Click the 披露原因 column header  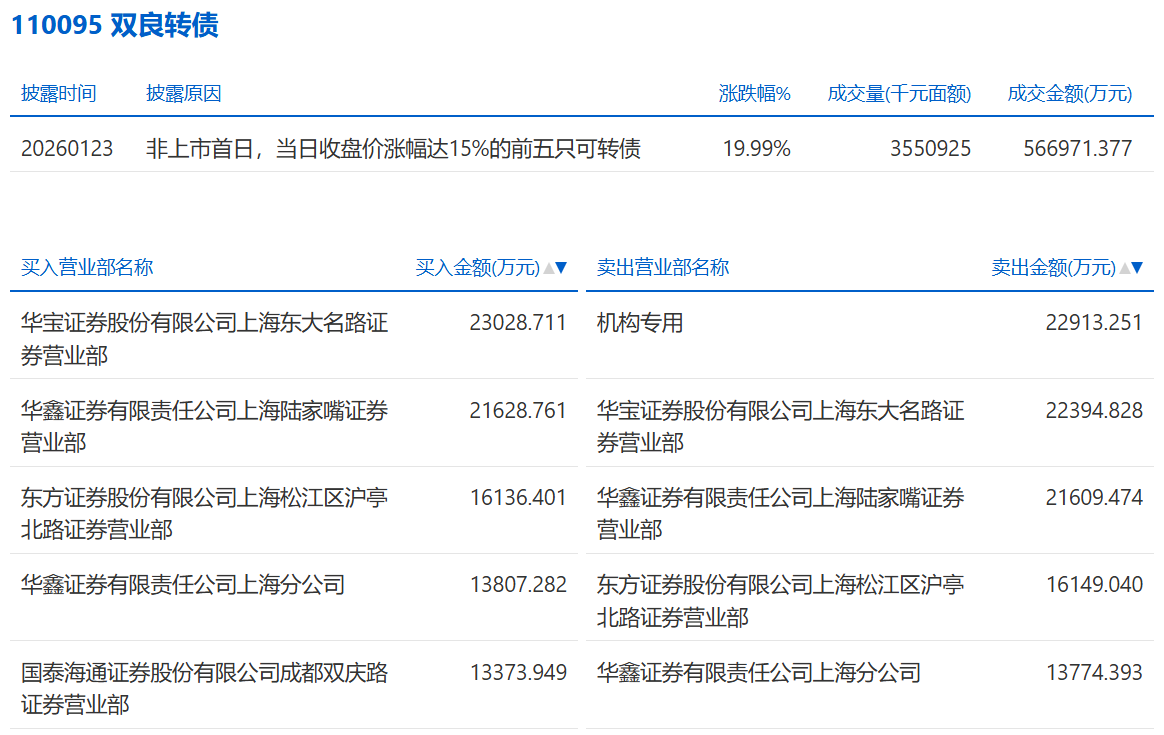[x=183, y=94]
